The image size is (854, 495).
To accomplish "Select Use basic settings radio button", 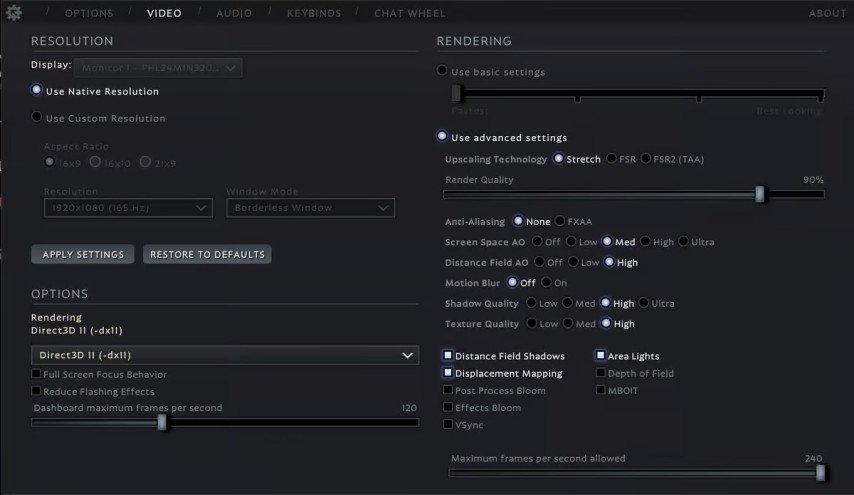I will 443,71.
